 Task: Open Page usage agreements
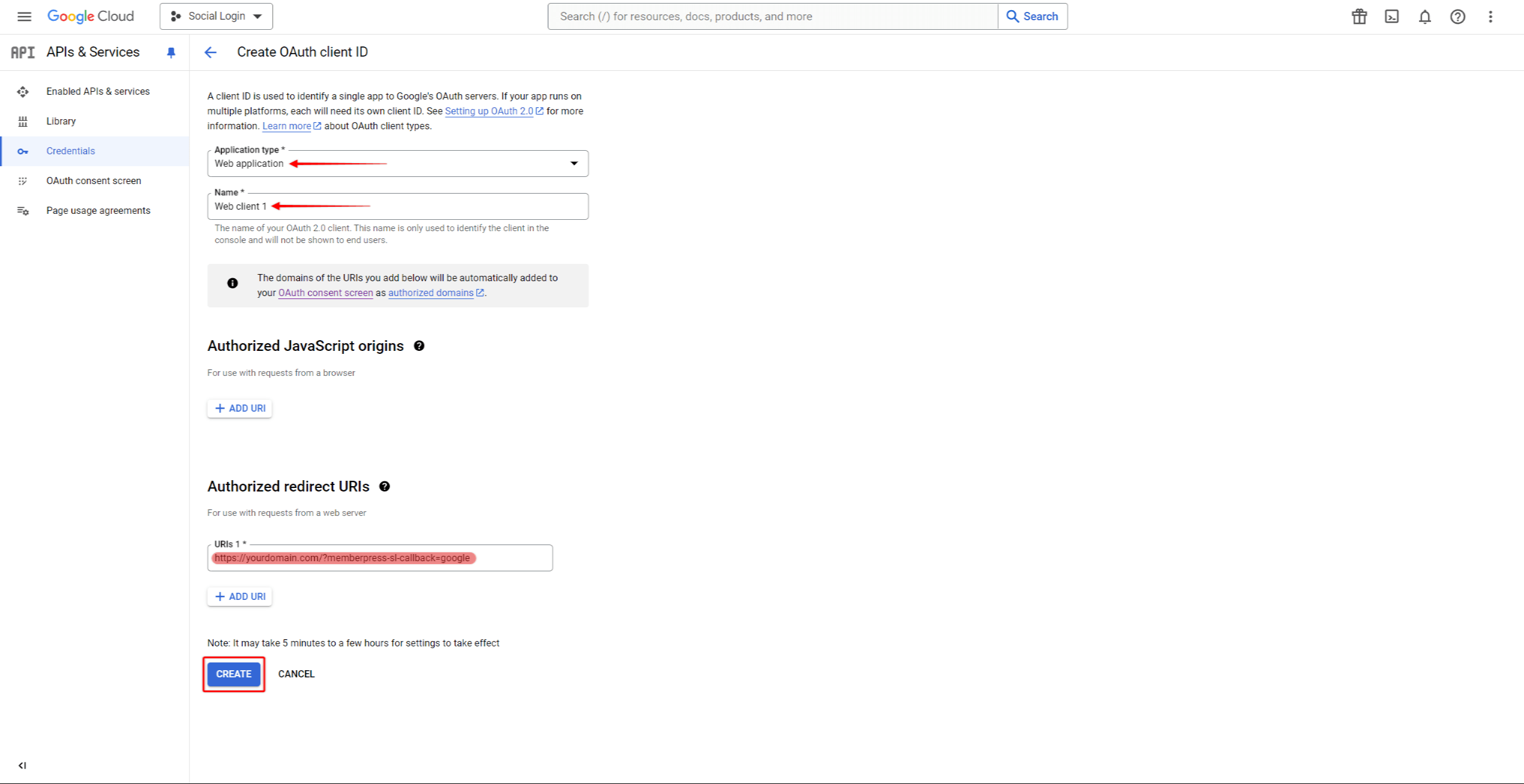pyautogui.click(x=95, y=210)
